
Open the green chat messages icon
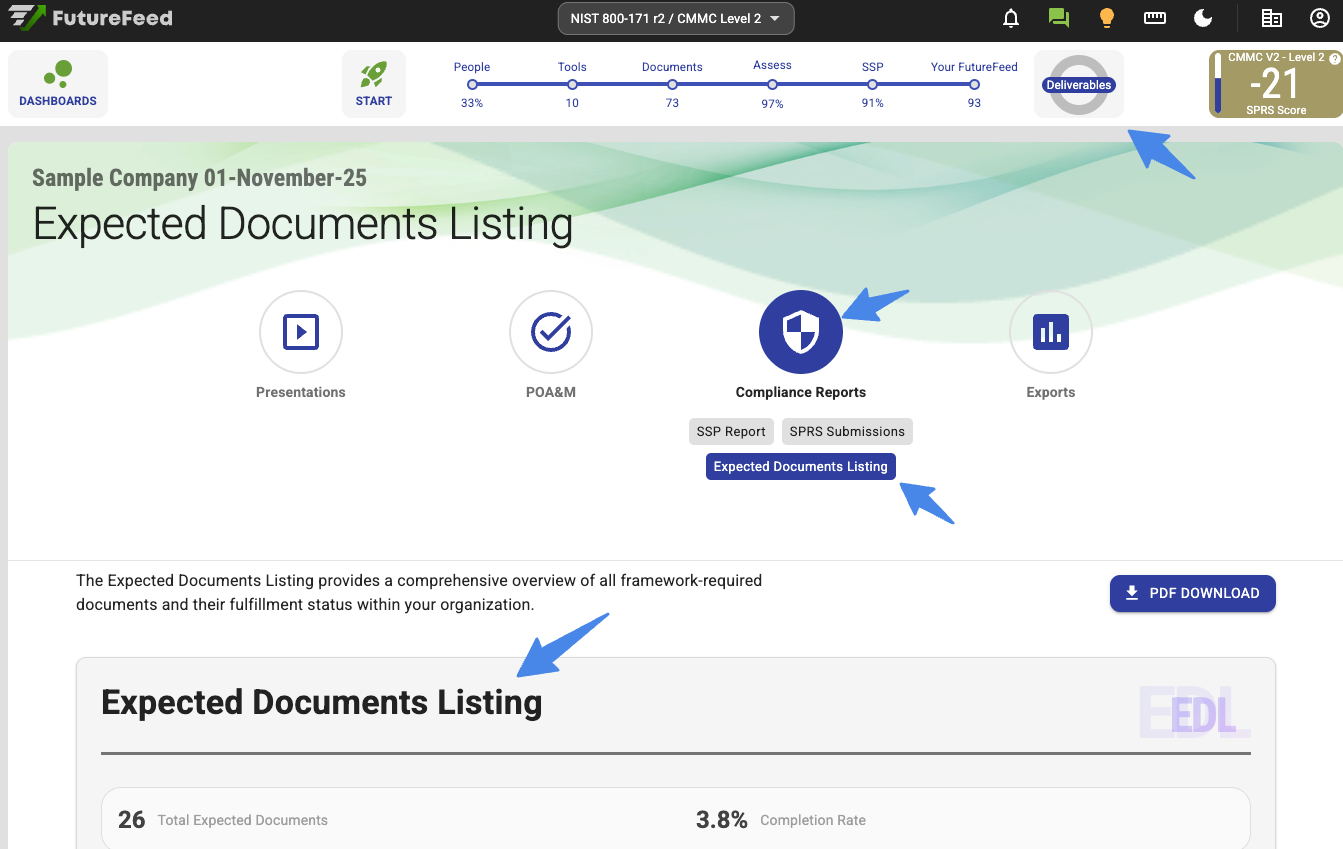[1058, 17]
